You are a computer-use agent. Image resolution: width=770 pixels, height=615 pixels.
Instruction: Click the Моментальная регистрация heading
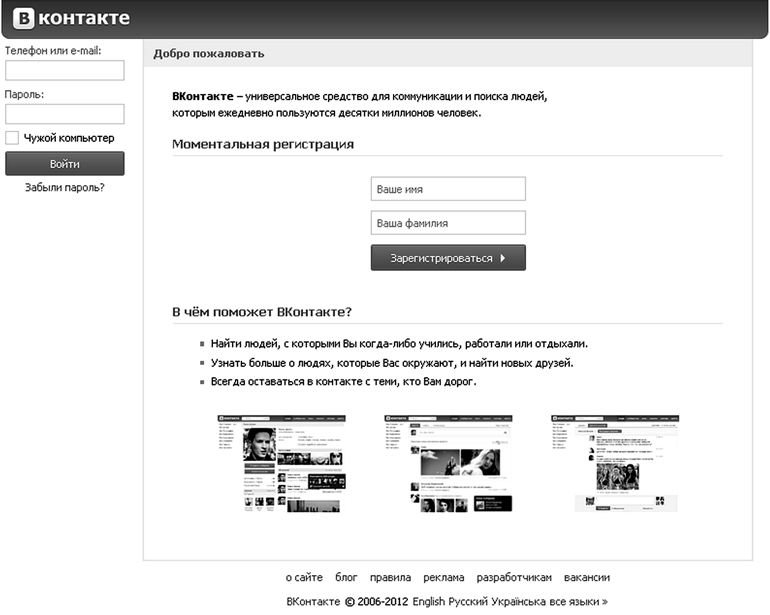263,144
